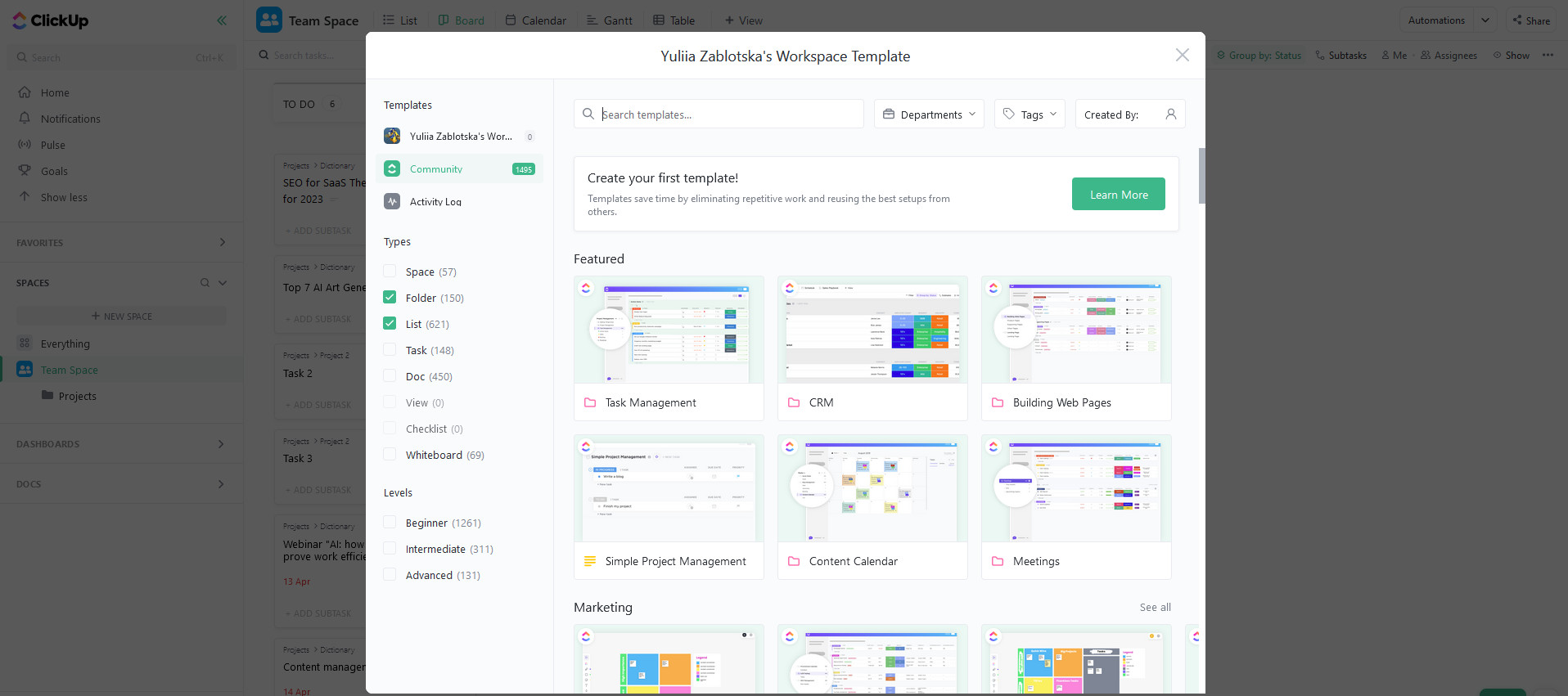Close the Workspace Template dialog

pyautogui.click(x=1183, y=55)
